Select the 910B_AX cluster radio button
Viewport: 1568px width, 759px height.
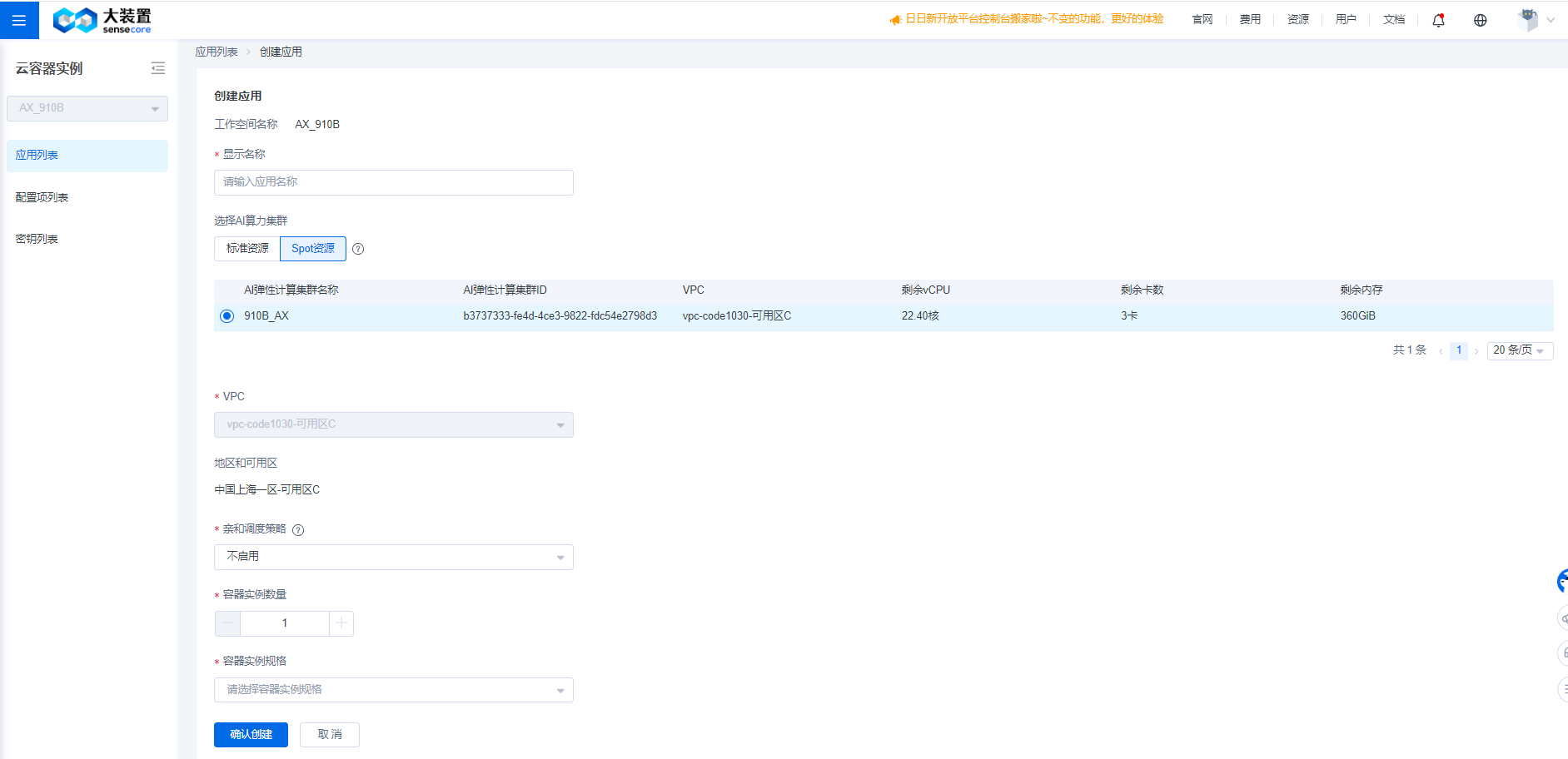(x=226, y=316)
